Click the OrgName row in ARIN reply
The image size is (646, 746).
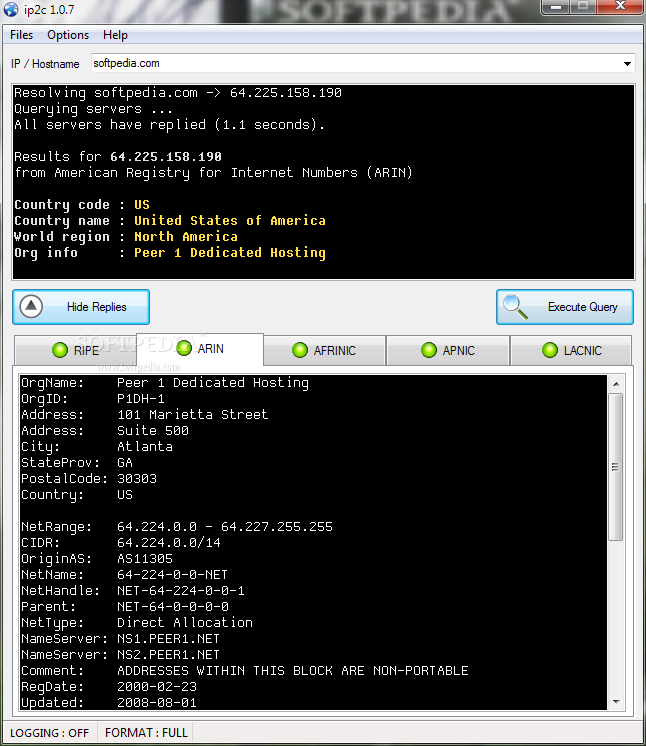pyautogui.click(x=165, y=383)
